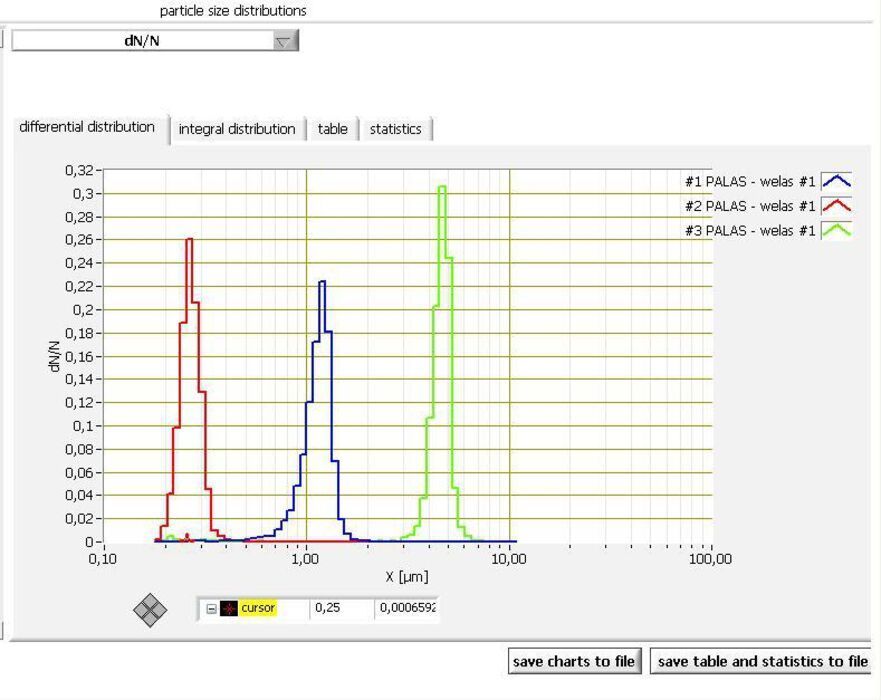The width and height of the screenshot is (881, 700).
Task: Click the 100,00 X-axis maximum label
Action: click(x=711, y=559)
